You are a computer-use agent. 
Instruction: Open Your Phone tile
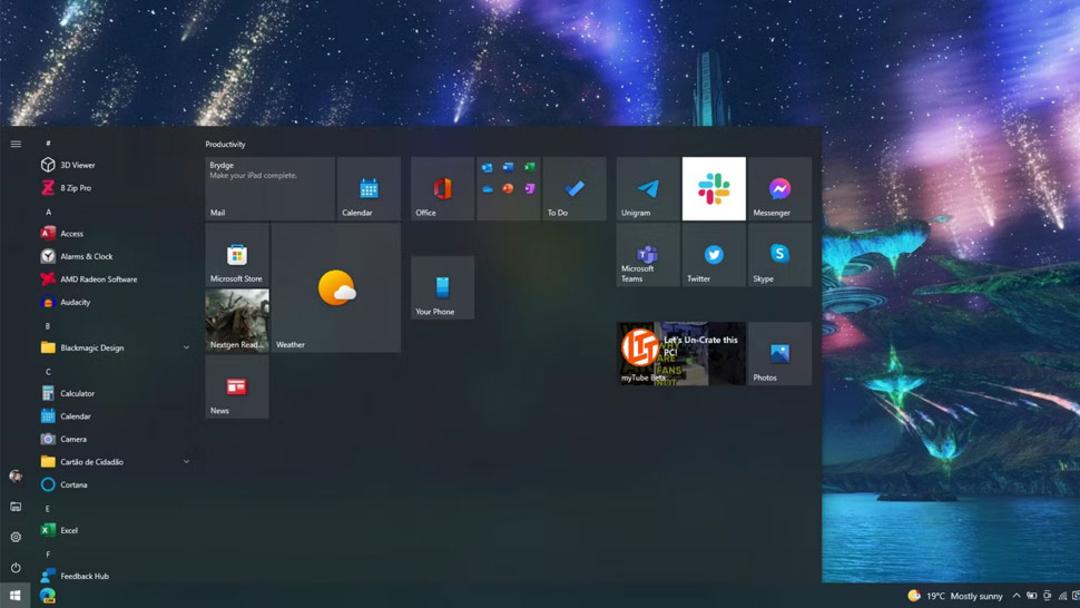point(442,288)
